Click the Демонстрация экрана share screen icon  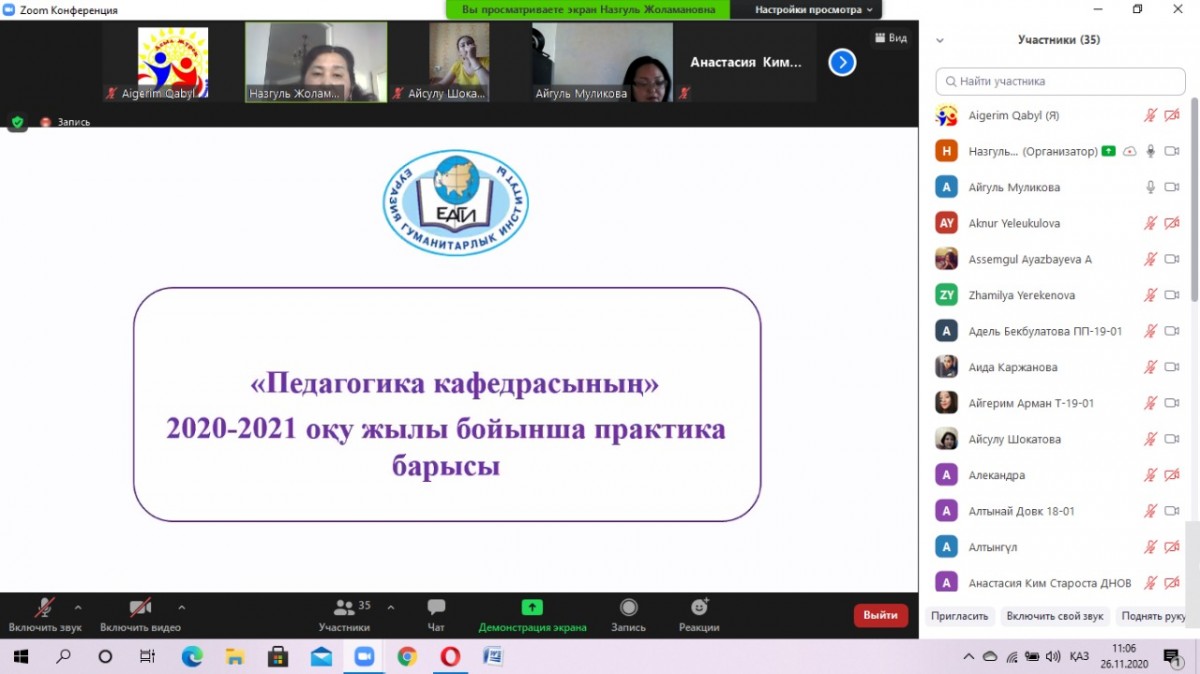pyautogui.click(x=532, y=608)
